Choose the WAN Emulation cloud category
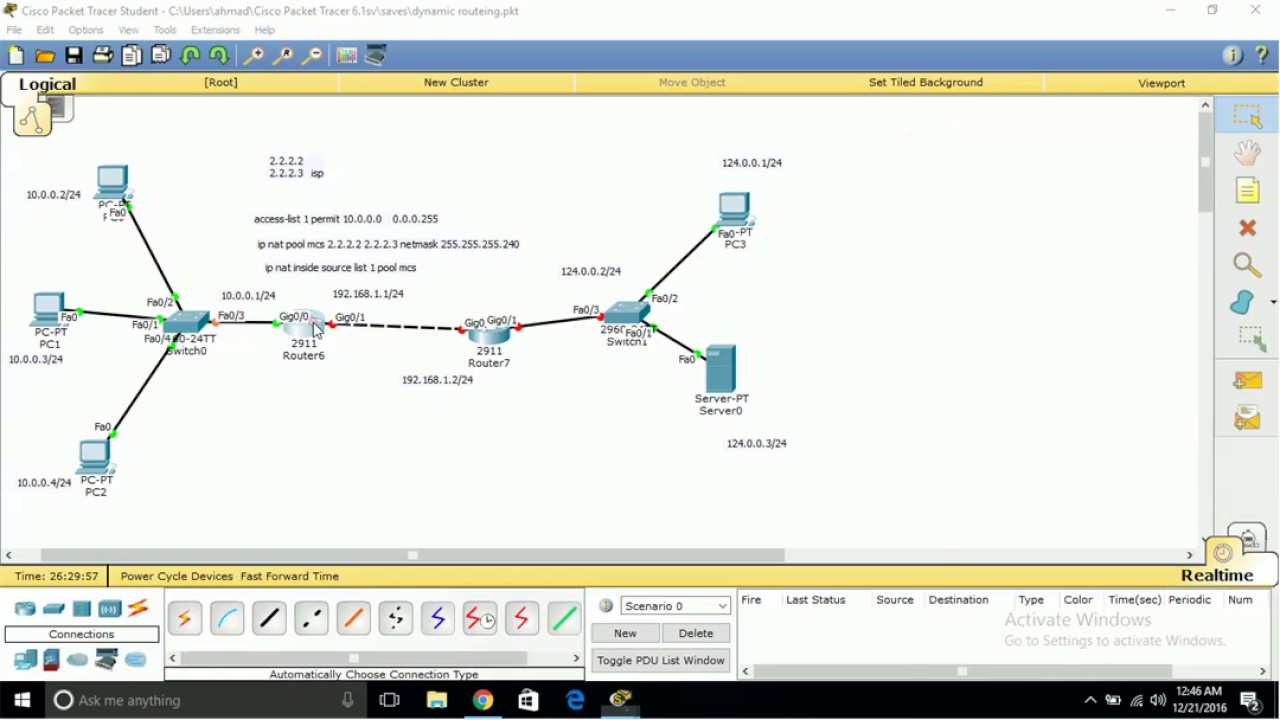1280x720 pixels. pos(77,660)
